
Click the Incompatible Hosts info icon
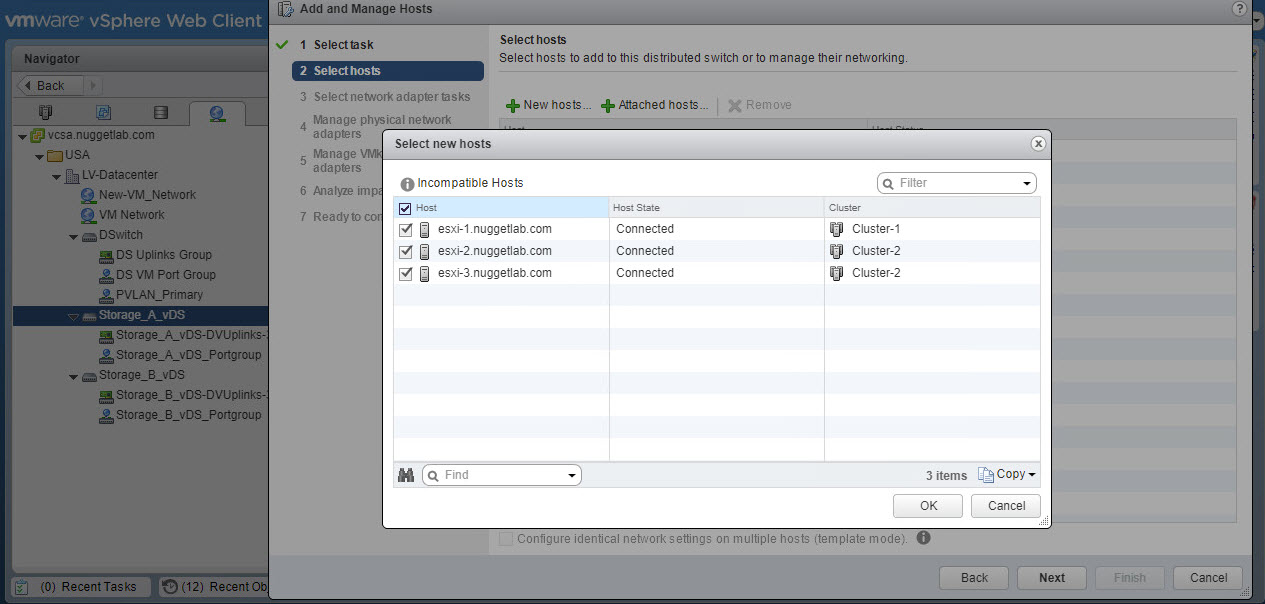[x=407, y=184]
